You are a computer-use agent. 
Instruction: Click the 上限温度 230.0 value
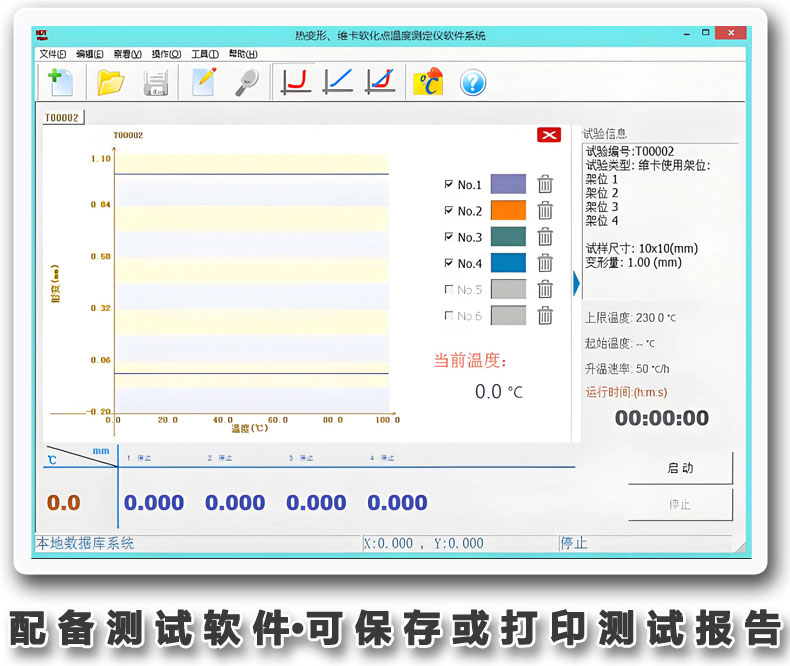(655, 318)
